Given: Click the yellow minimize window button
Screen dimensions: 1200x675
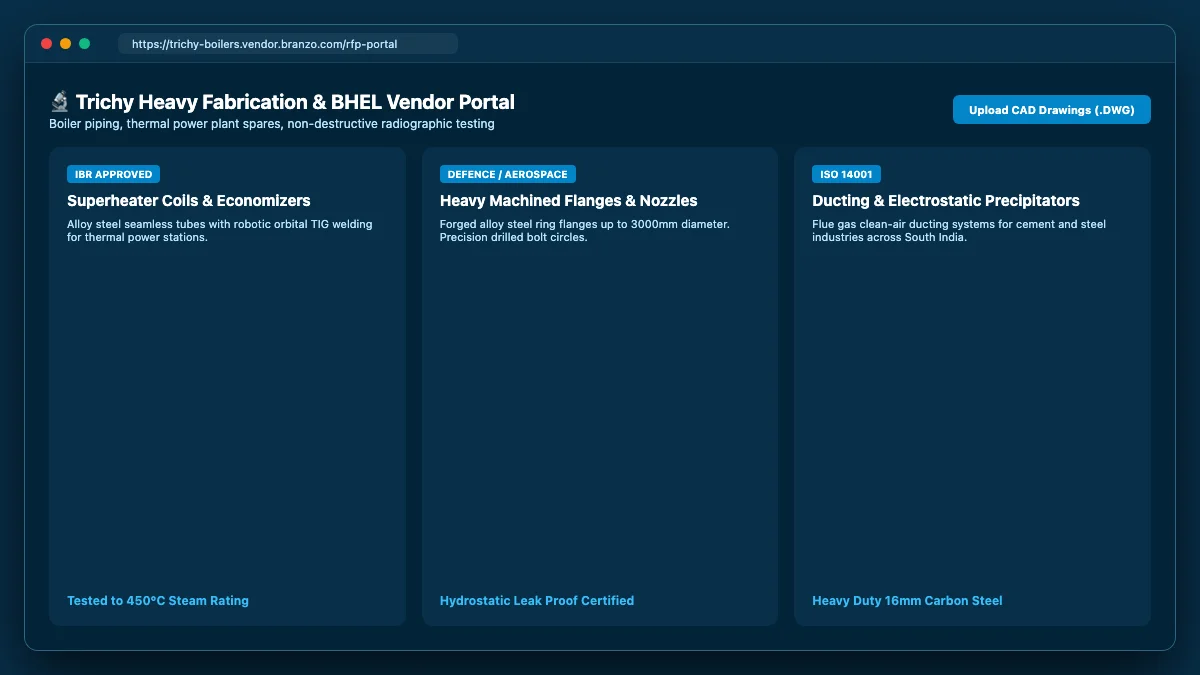Looking at the screenshot, I should click(x=65, y=44).
